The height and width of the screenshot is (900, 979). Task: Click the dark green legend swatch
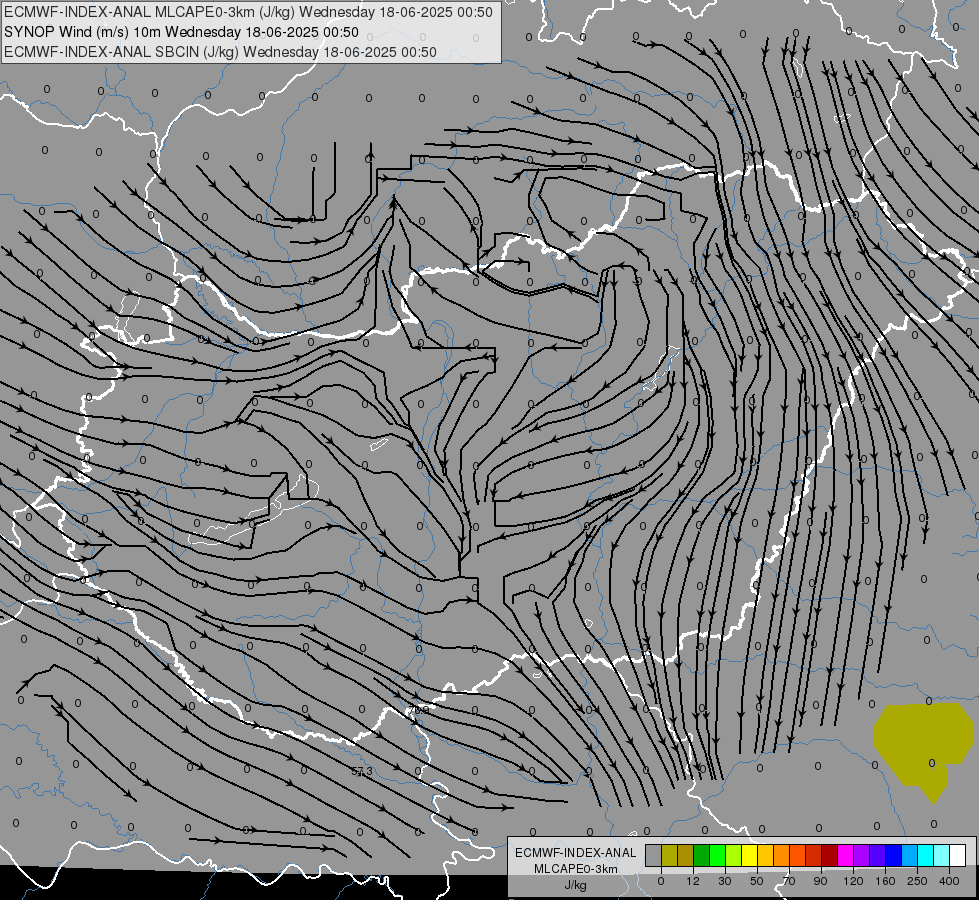[701, 855]
